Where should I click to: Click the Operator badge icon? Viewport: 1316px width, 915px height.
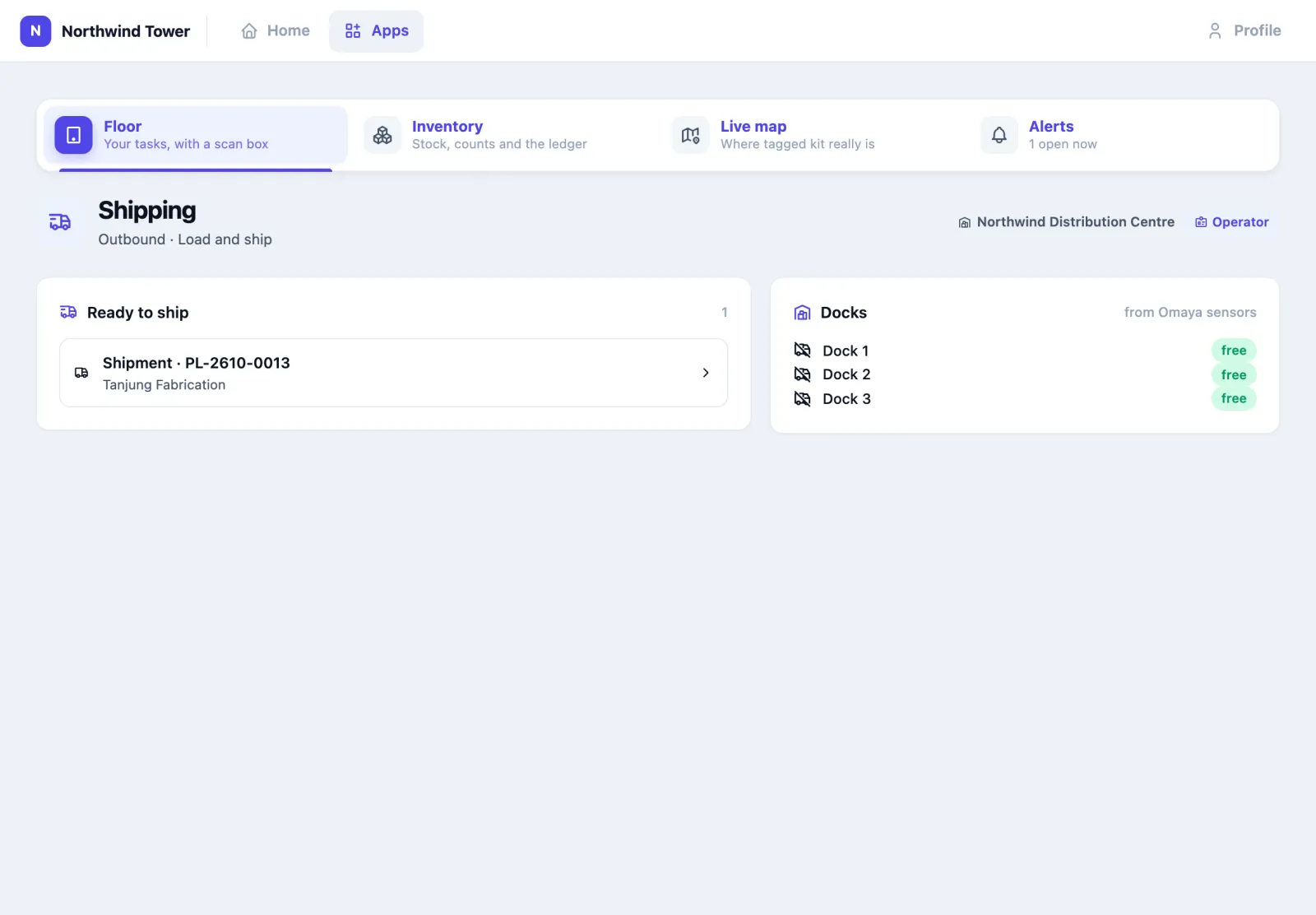(x=1201, y=222)
